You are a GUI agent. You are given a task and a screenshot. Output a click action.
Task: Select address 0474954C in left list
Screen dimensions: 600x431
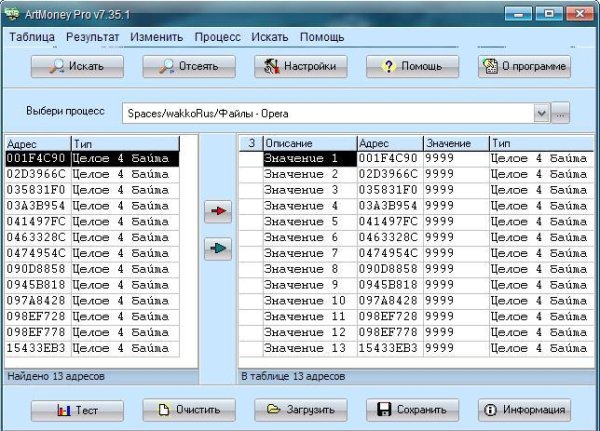point(36,253)
